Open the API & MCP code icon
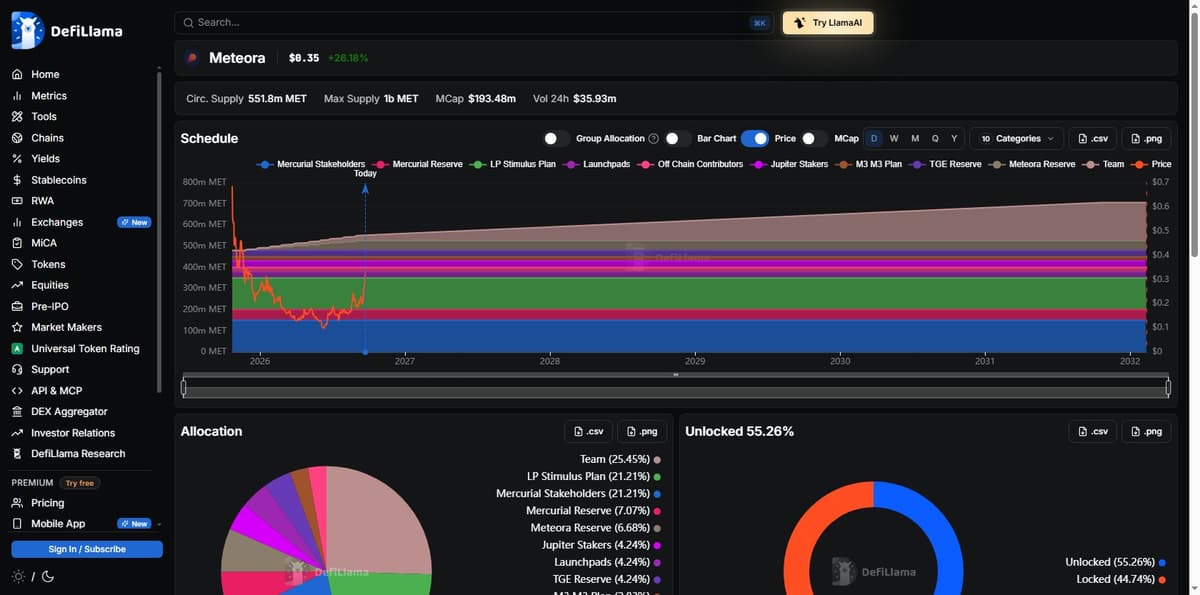The height and width of the screenshot is (595, 1200). [x=17, y=391]
